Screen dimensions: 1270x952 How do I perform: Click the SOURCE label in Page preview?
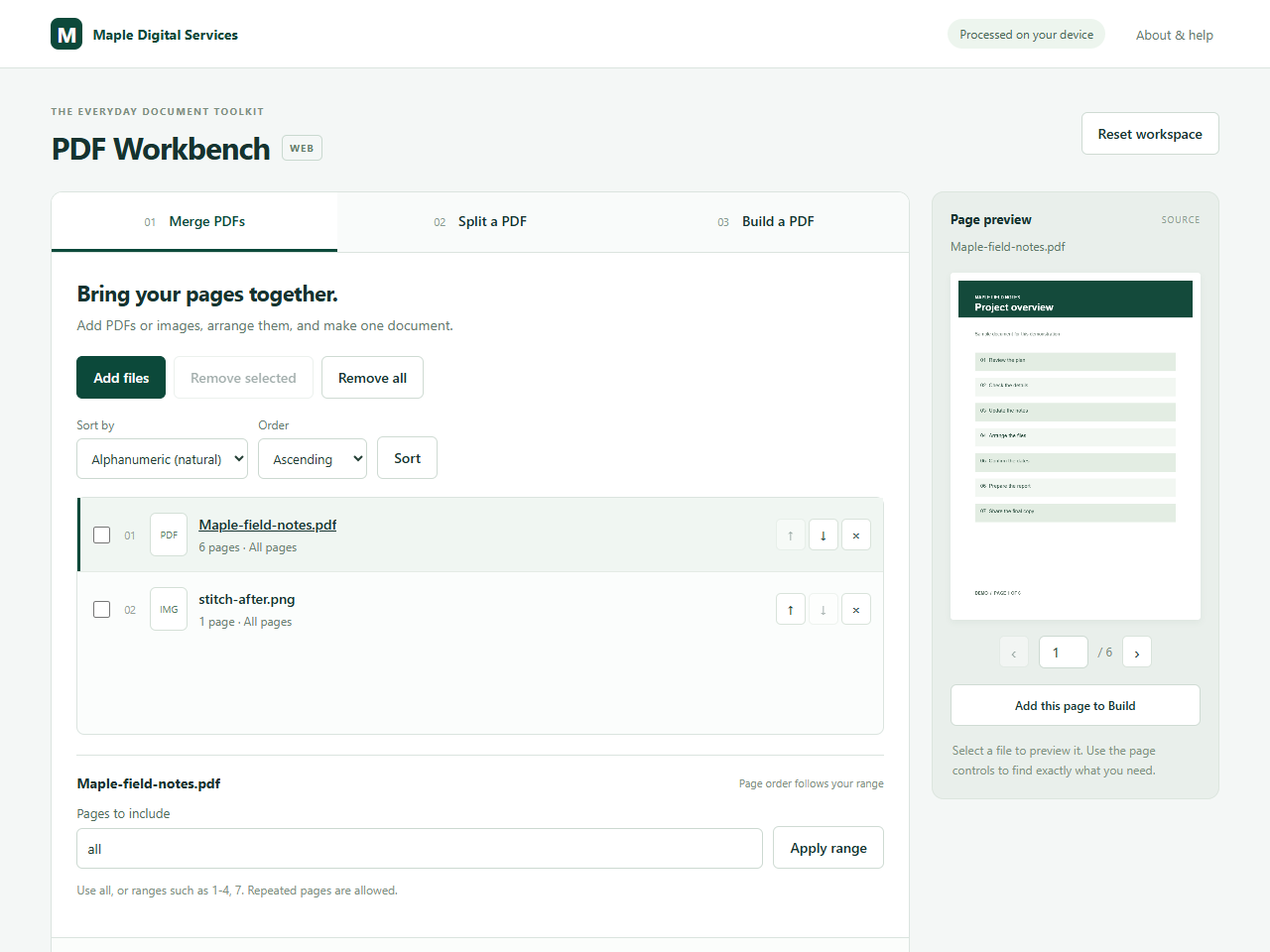[x=1181, y=220]
